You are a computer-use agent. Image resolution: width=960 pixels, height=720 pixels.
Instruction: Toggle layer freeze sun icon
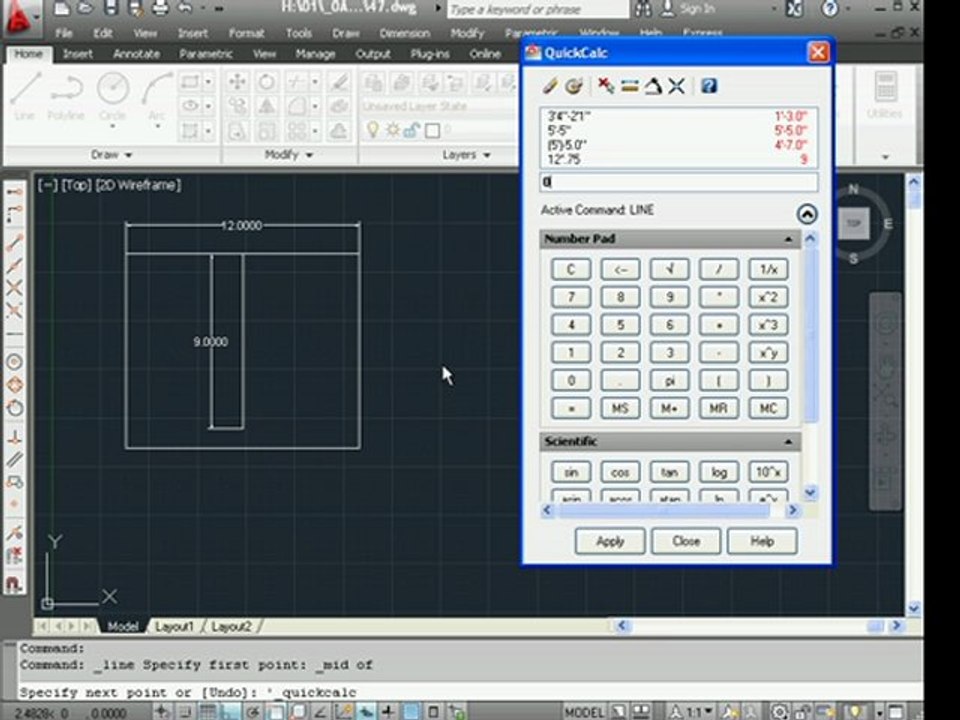point(392,130)
